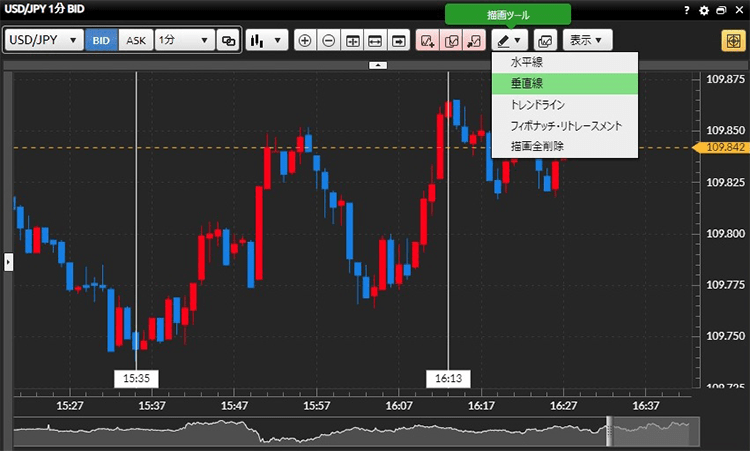Click the edit indicator icon in pink
The width and height of the screenshot is (750, 451).
point(451,41)
